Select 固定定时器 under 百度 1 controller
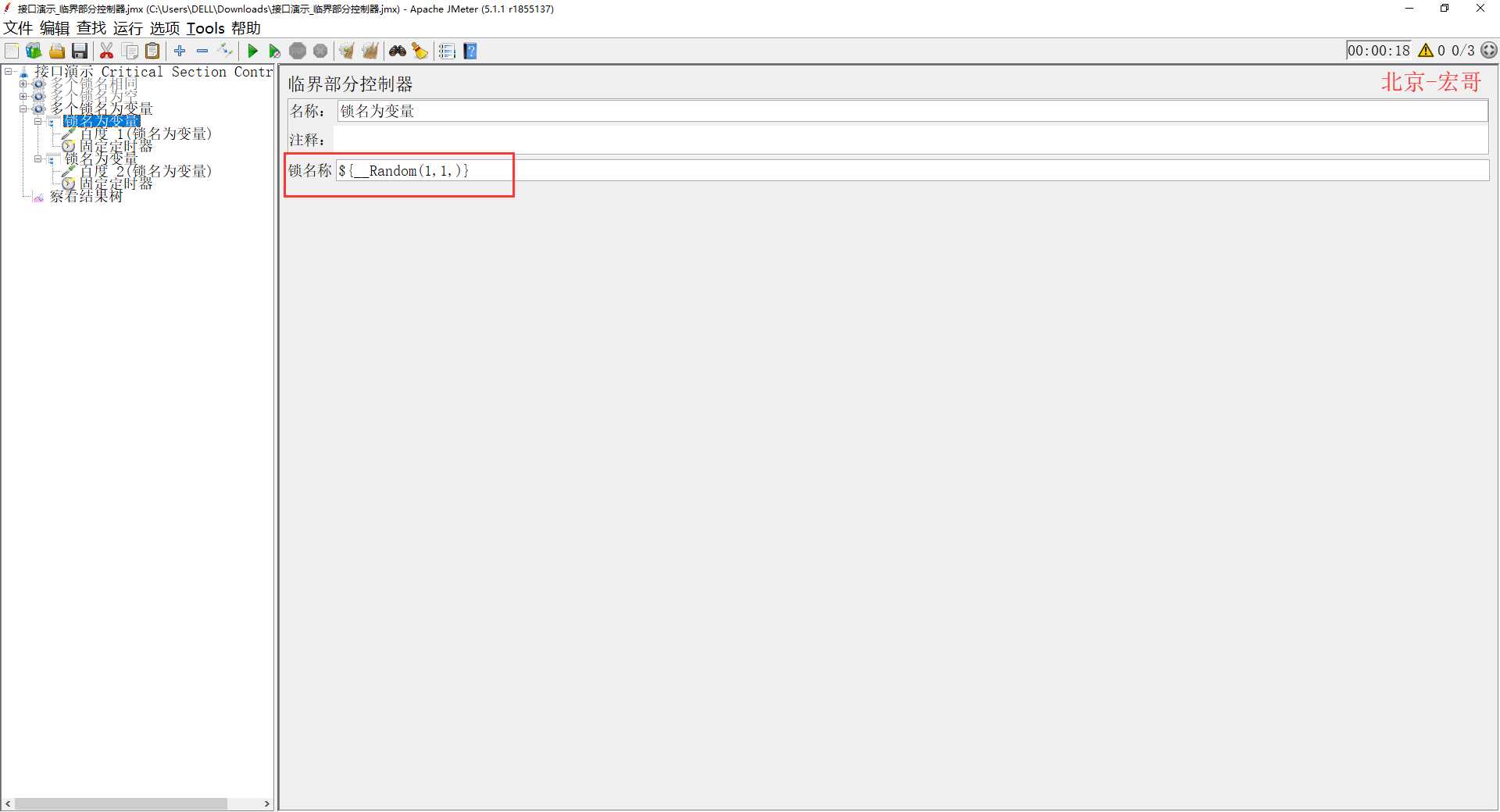Image resolution: width=1500 pixels, height=812 pixels. pyautogui.click(x=116, y=146)
